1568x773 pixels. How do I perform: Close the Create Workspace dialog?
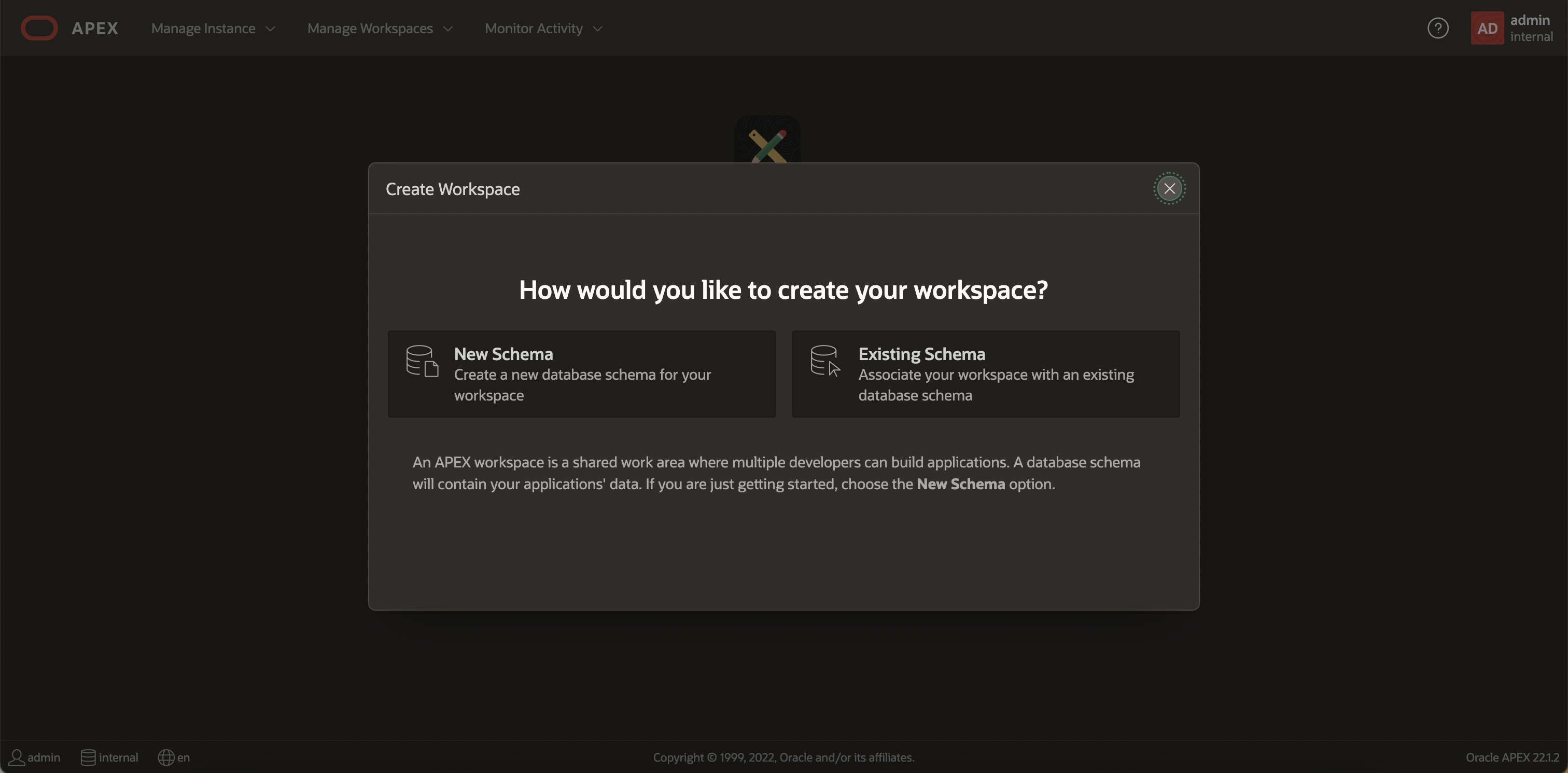[1169, 188]
